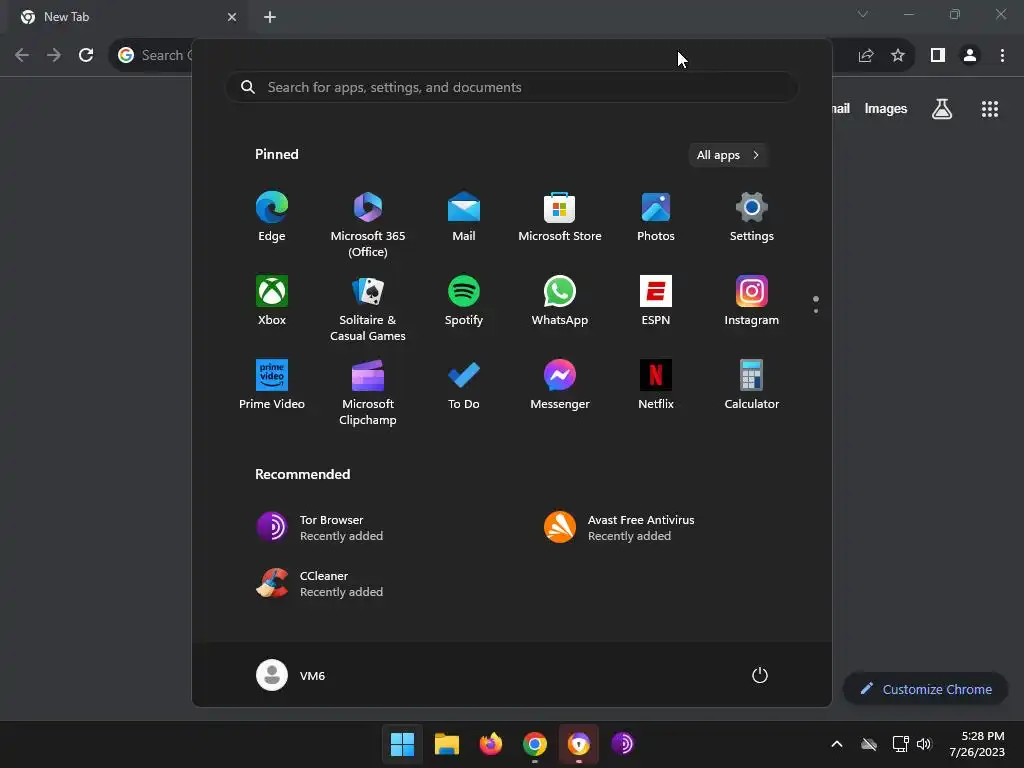Reload the page in Chrome
1024x768 pixels.
point(86,56)
